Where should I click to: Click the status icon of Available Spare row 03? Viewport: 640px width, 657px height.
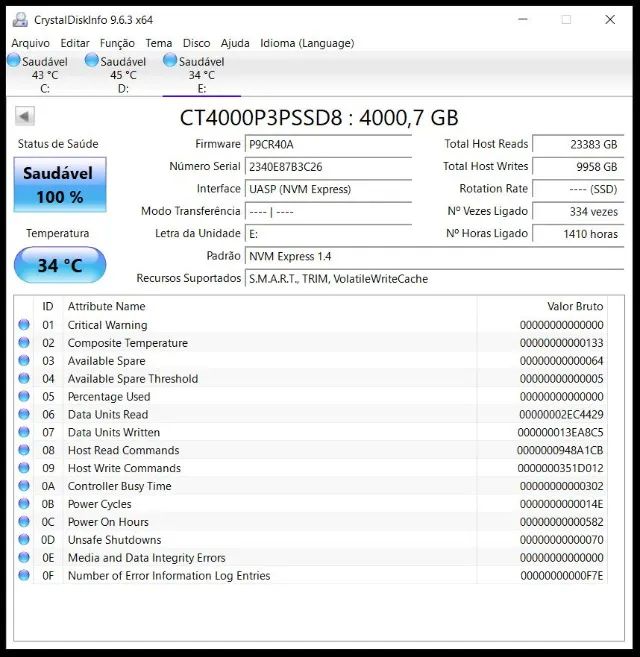coord(24,360)
